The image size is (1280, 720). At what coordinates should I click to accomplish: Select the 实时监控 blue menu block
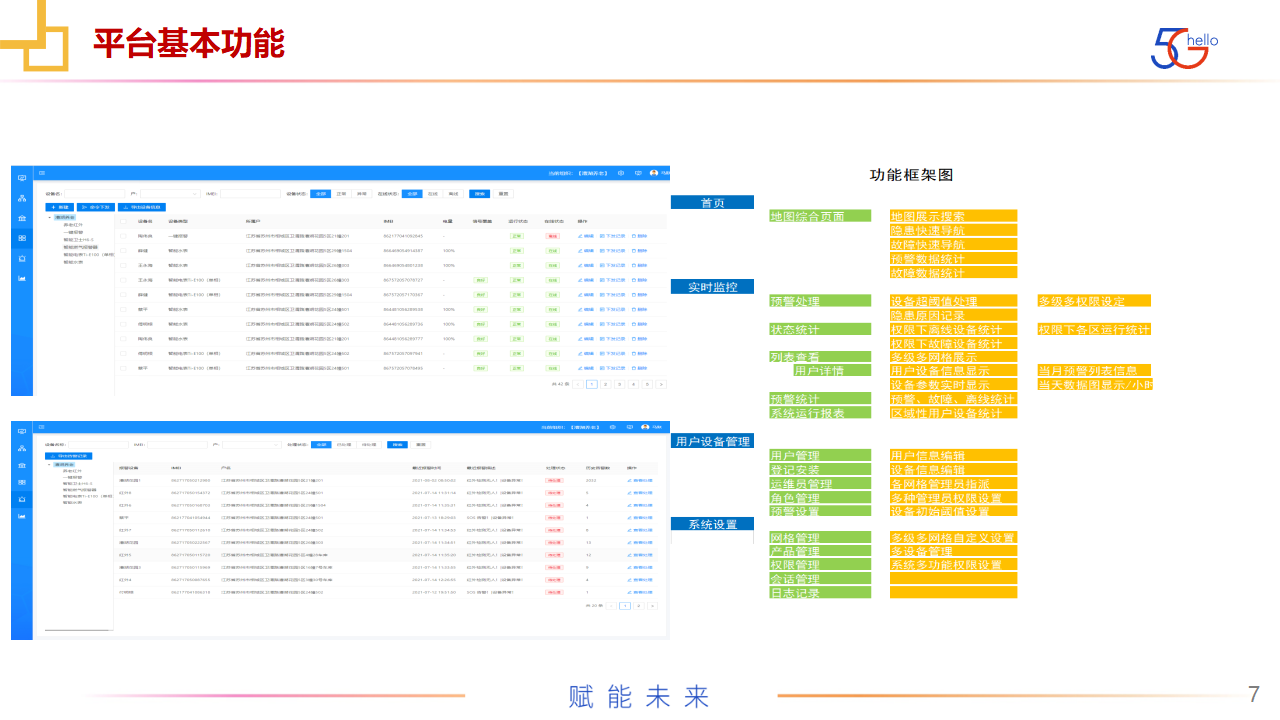click(x=712, y=287)
